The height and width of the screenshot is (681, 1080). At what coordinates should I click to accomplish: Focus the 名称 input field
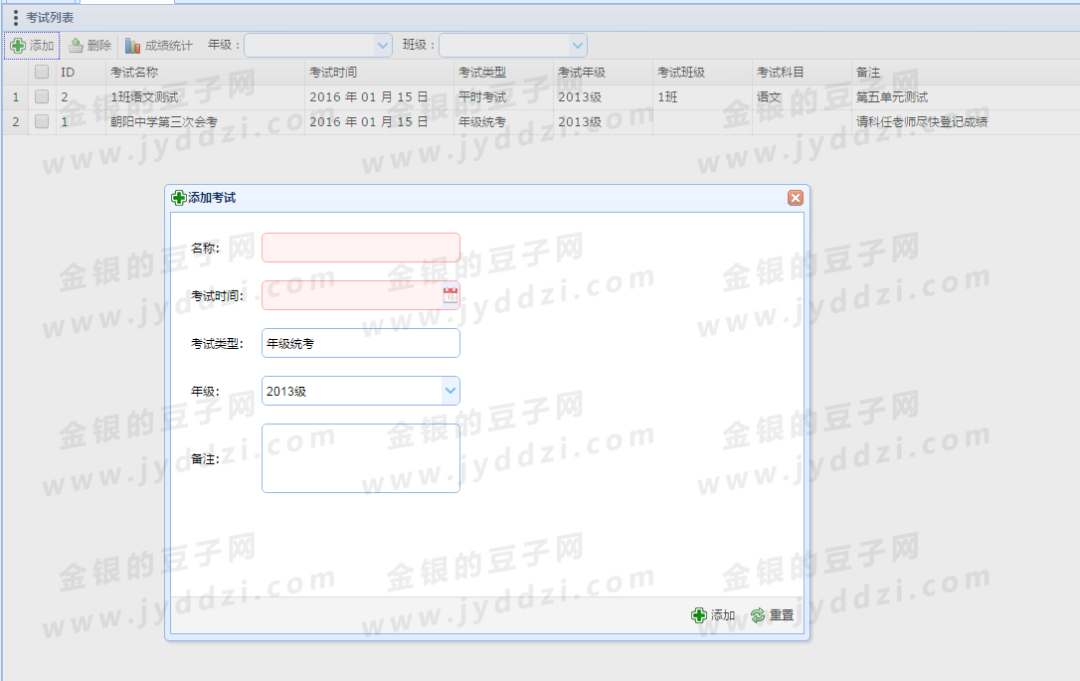tap(360, 248)
